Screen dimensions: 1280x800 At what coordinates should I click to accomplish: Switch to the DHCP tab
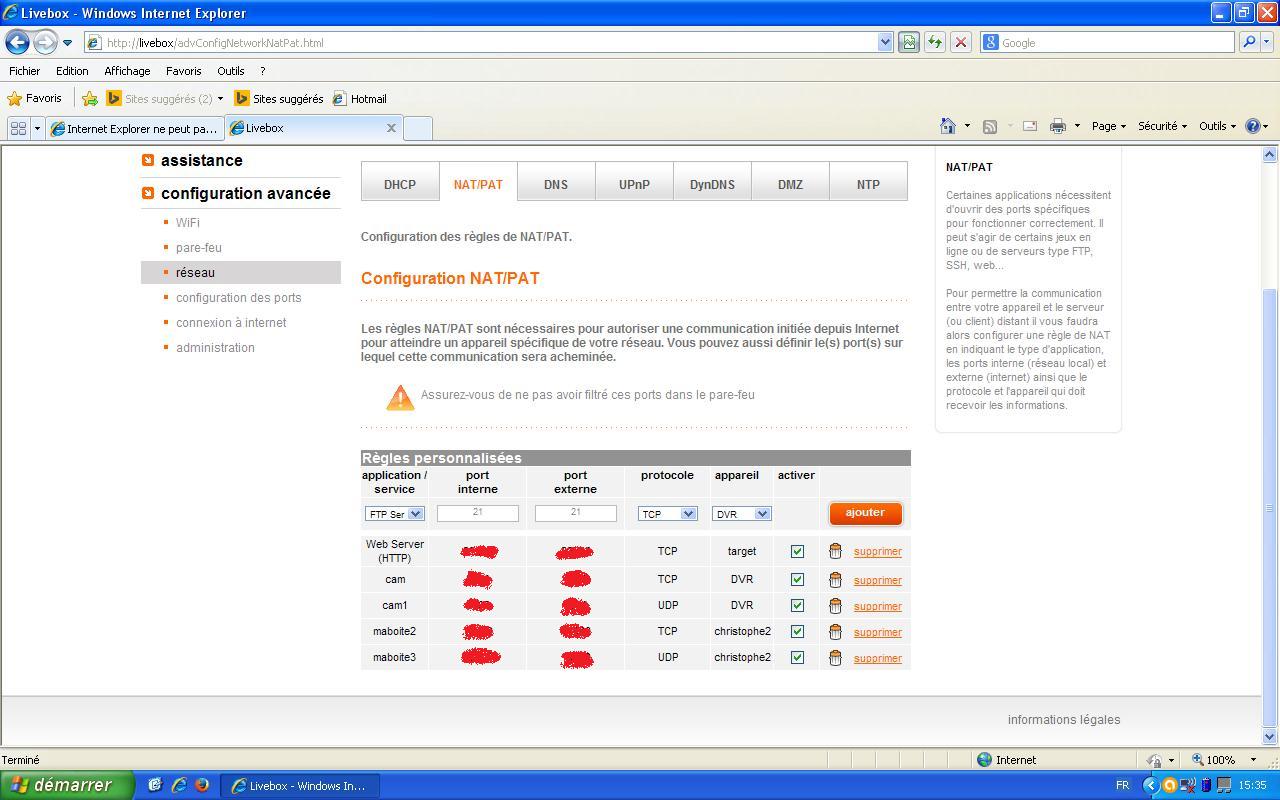point(400,184)
